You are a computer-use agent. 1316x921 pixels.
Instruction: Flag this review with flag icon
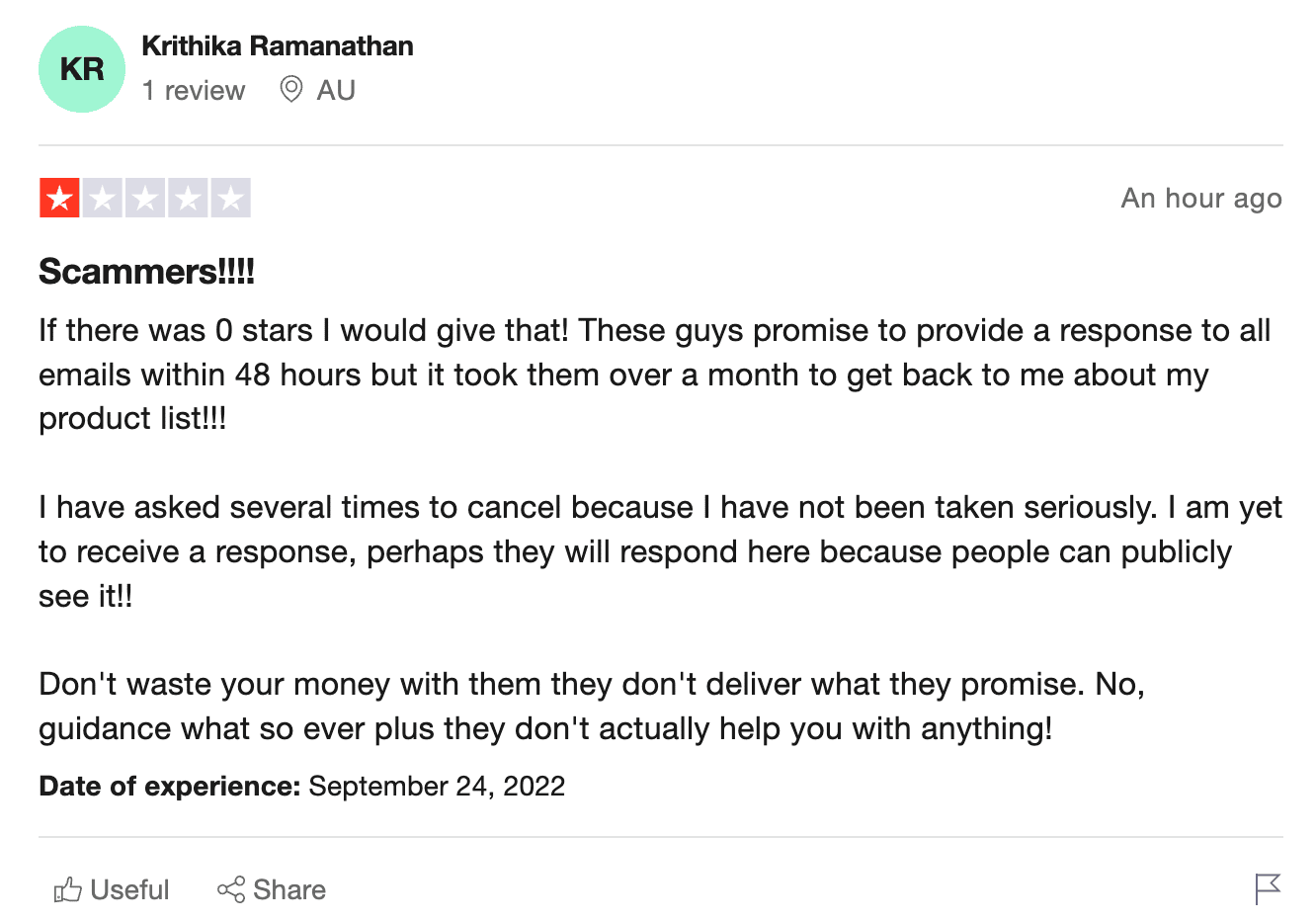pyautogui.click(x=1268, y=889)
